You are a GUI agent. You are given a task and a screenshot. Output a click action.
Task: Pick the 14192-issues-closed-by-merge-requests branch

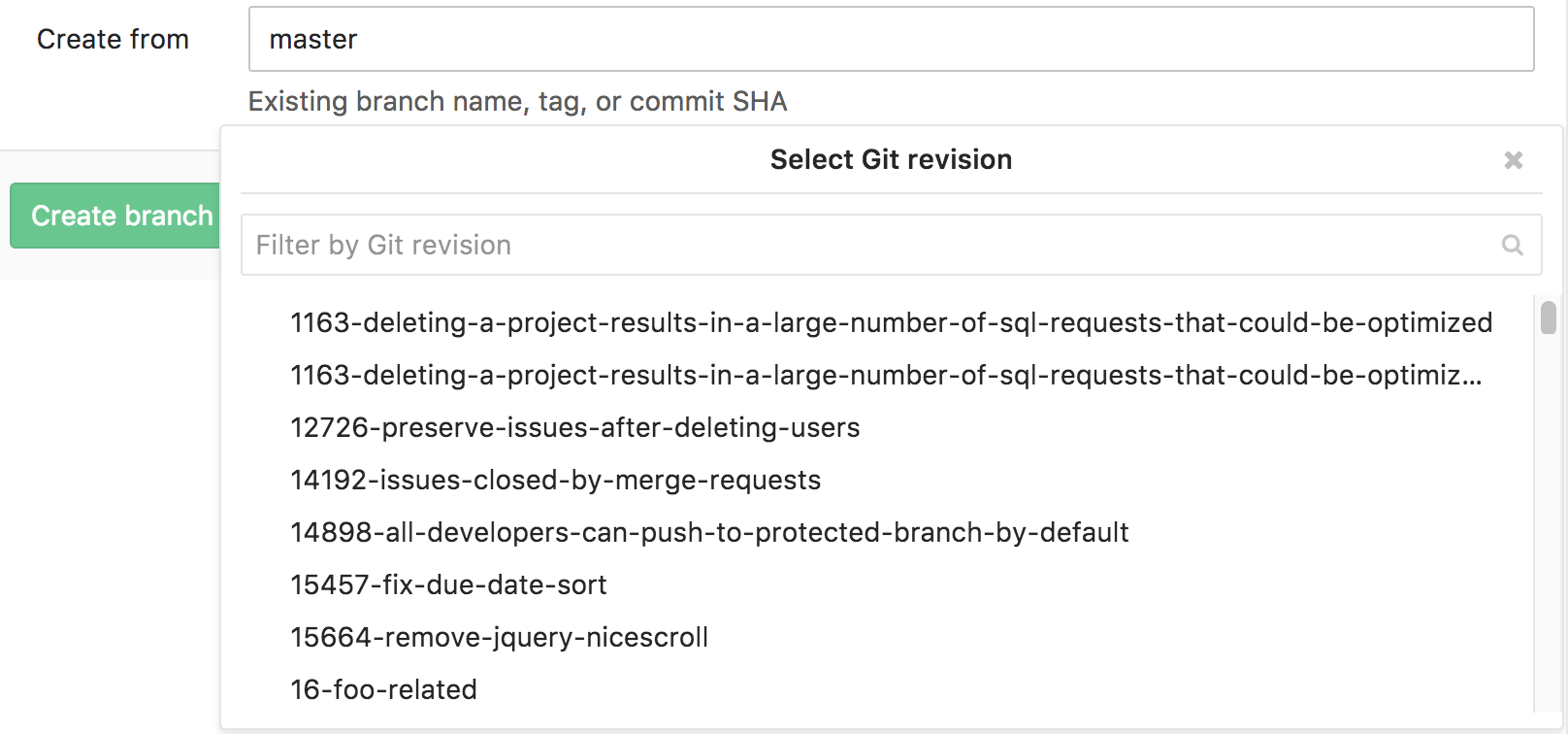[555, 480]
